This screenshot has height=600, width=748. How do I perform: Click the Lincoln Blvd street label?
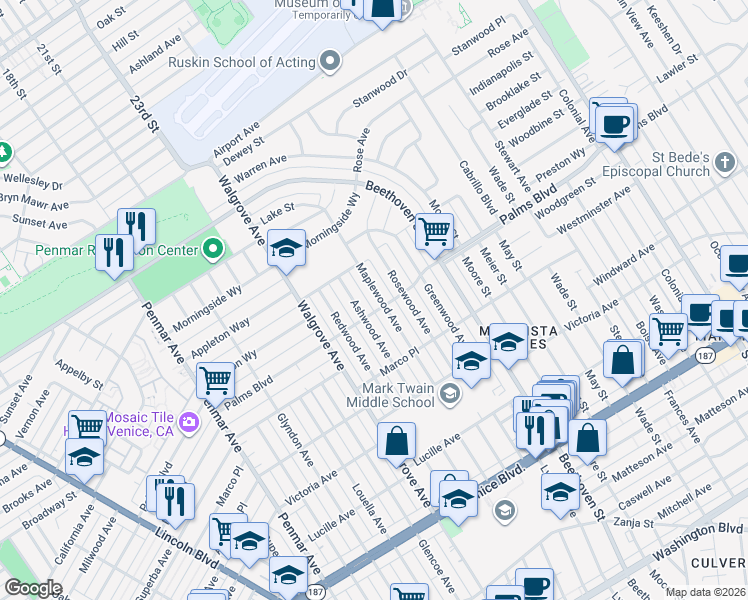[186, 548]
